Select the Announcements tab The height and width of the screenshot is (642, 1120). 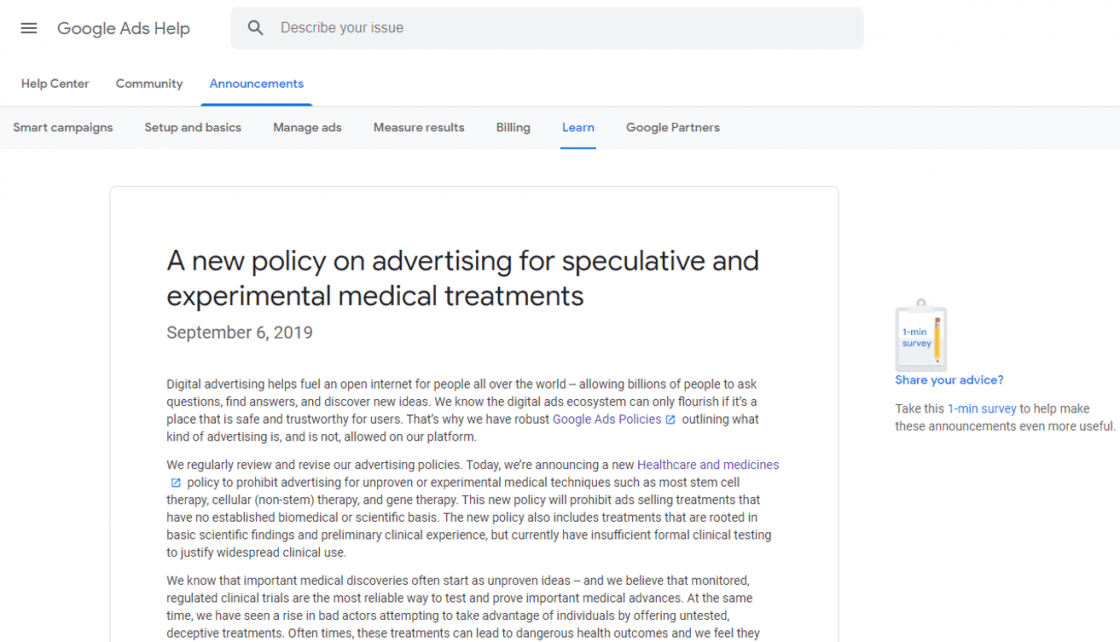(256, 84)
